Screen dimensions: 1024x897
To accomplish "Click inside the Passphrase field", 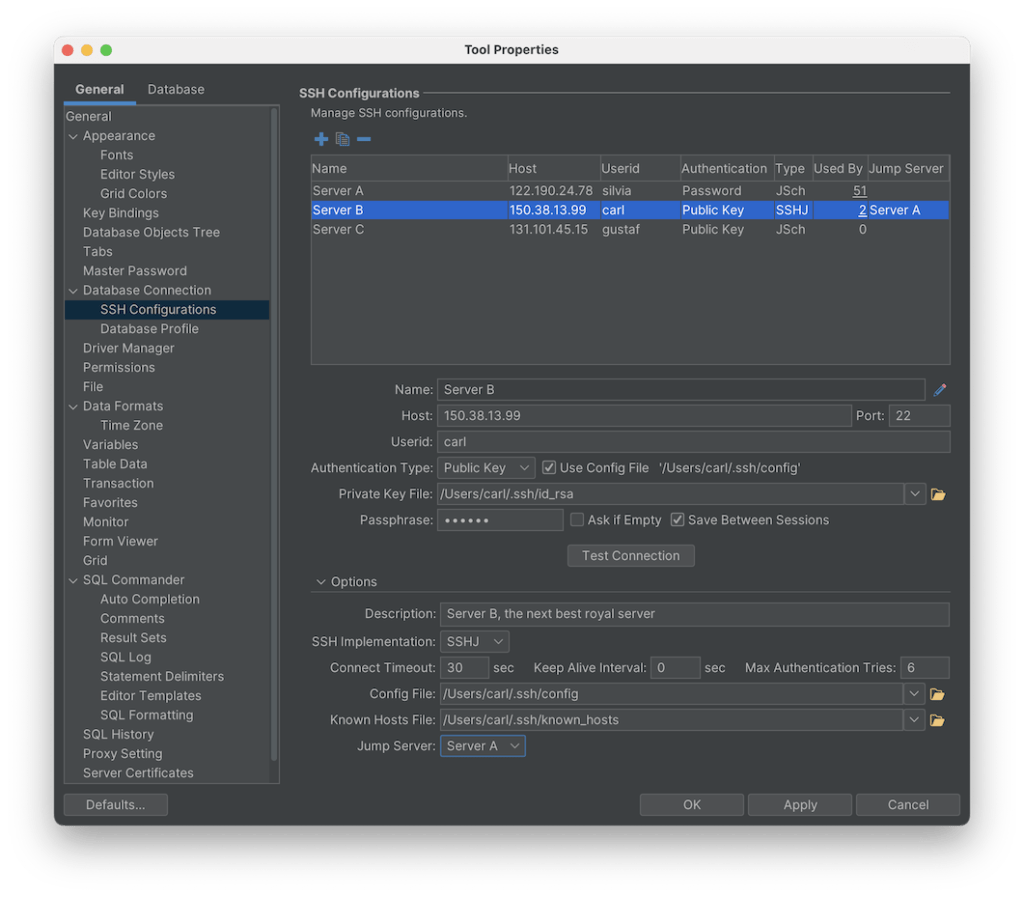I will pyautogui.click(x=500, y=519).
